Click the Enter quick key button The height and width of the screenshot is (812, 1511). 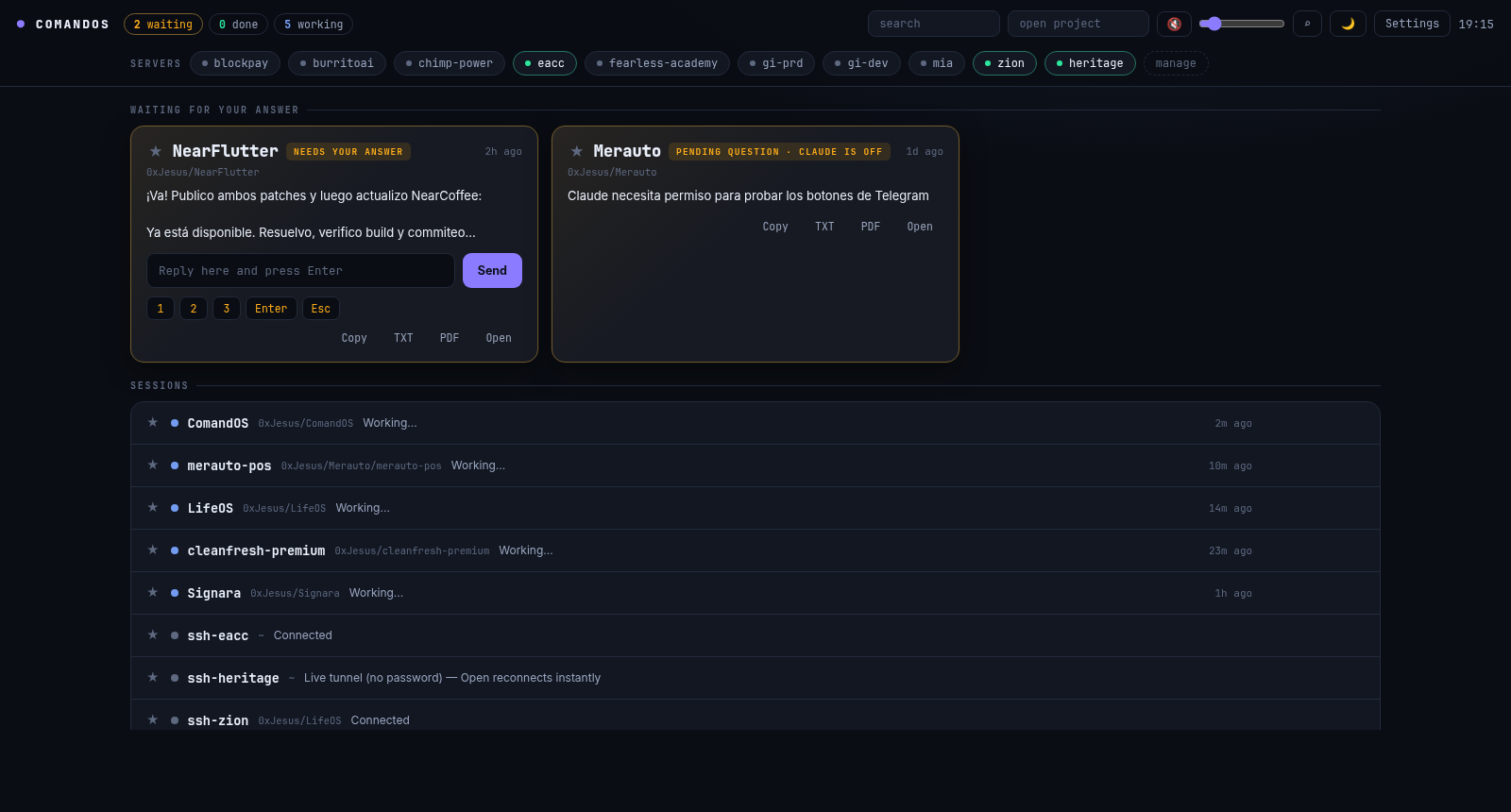(x=271, y=309)
